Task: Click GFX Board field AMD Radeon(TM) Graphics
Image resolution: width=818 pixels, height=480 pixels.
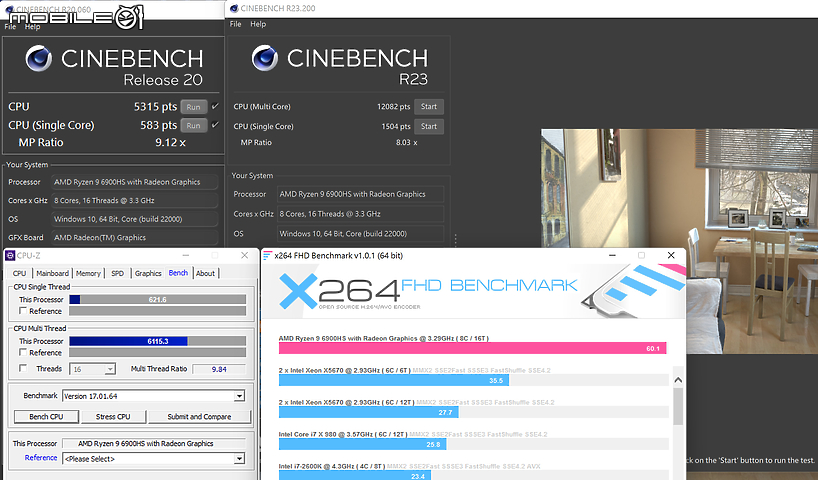Action: pos(135,237)
